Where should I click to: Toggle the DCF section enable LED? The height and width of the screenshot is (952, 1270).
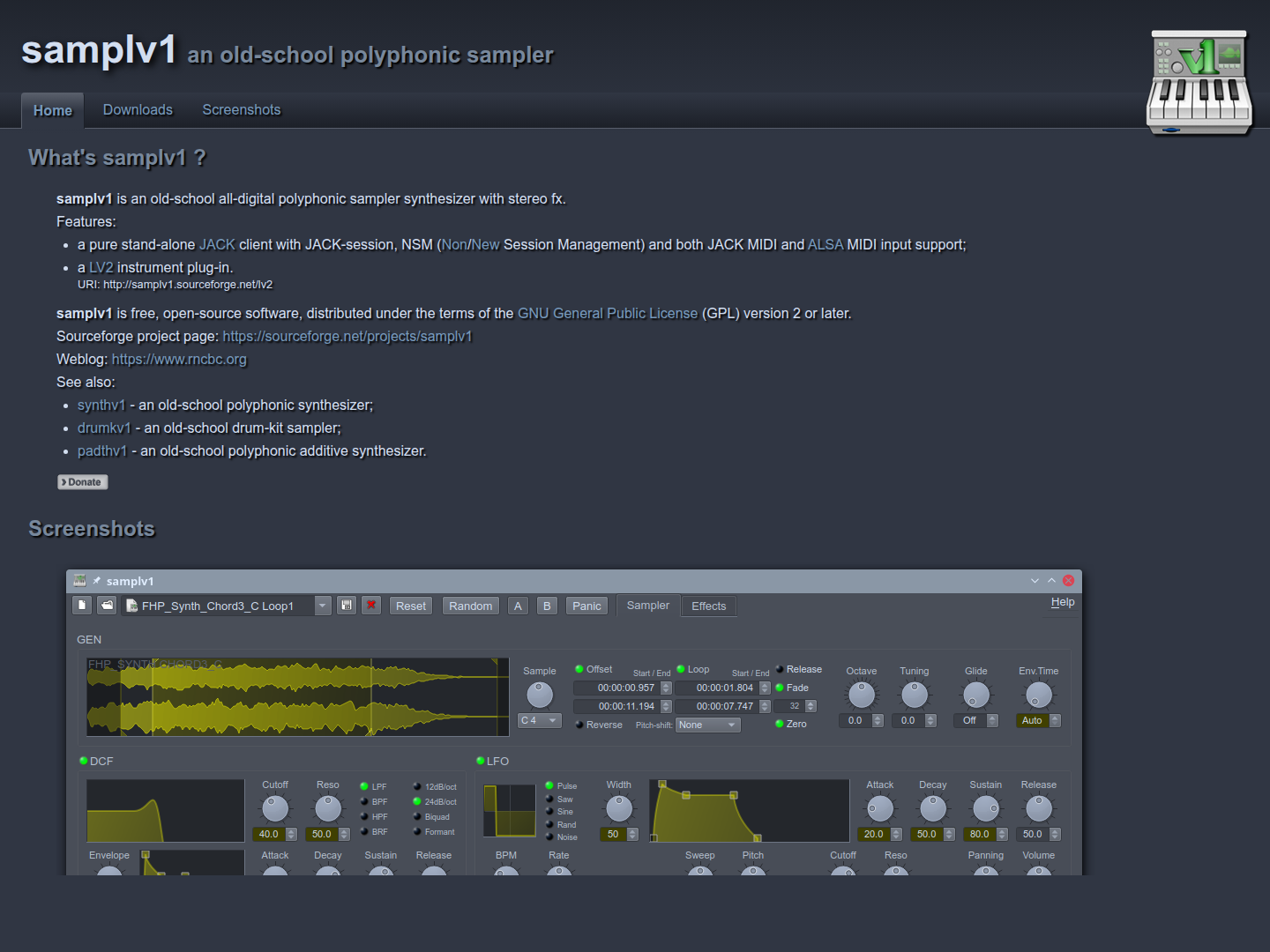pyautogui.click(x=84, y=761)
